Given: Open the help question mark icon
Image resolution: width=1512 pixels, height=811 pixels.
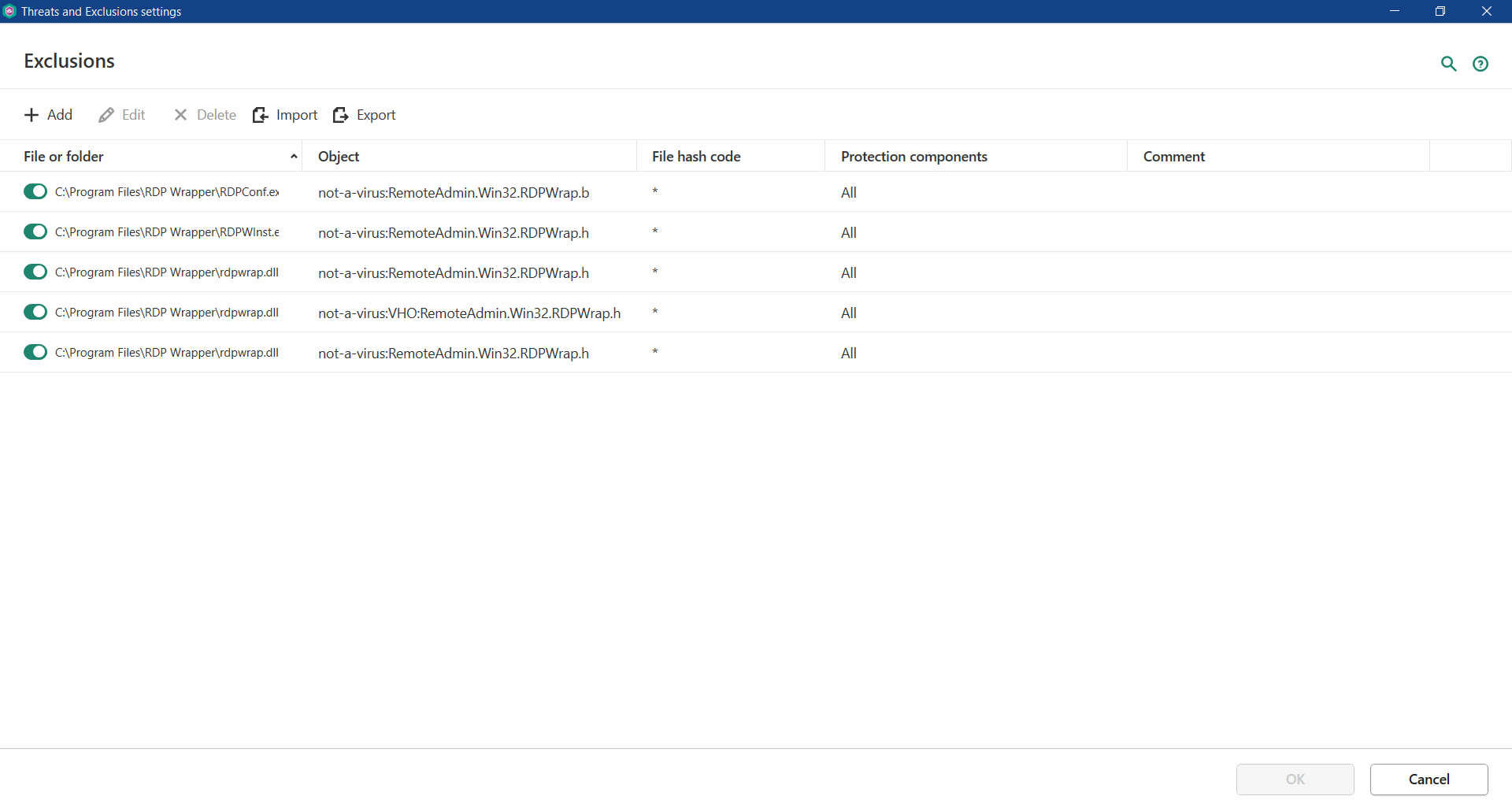Looking at the screenshot, I should [x=1480, y=64].
